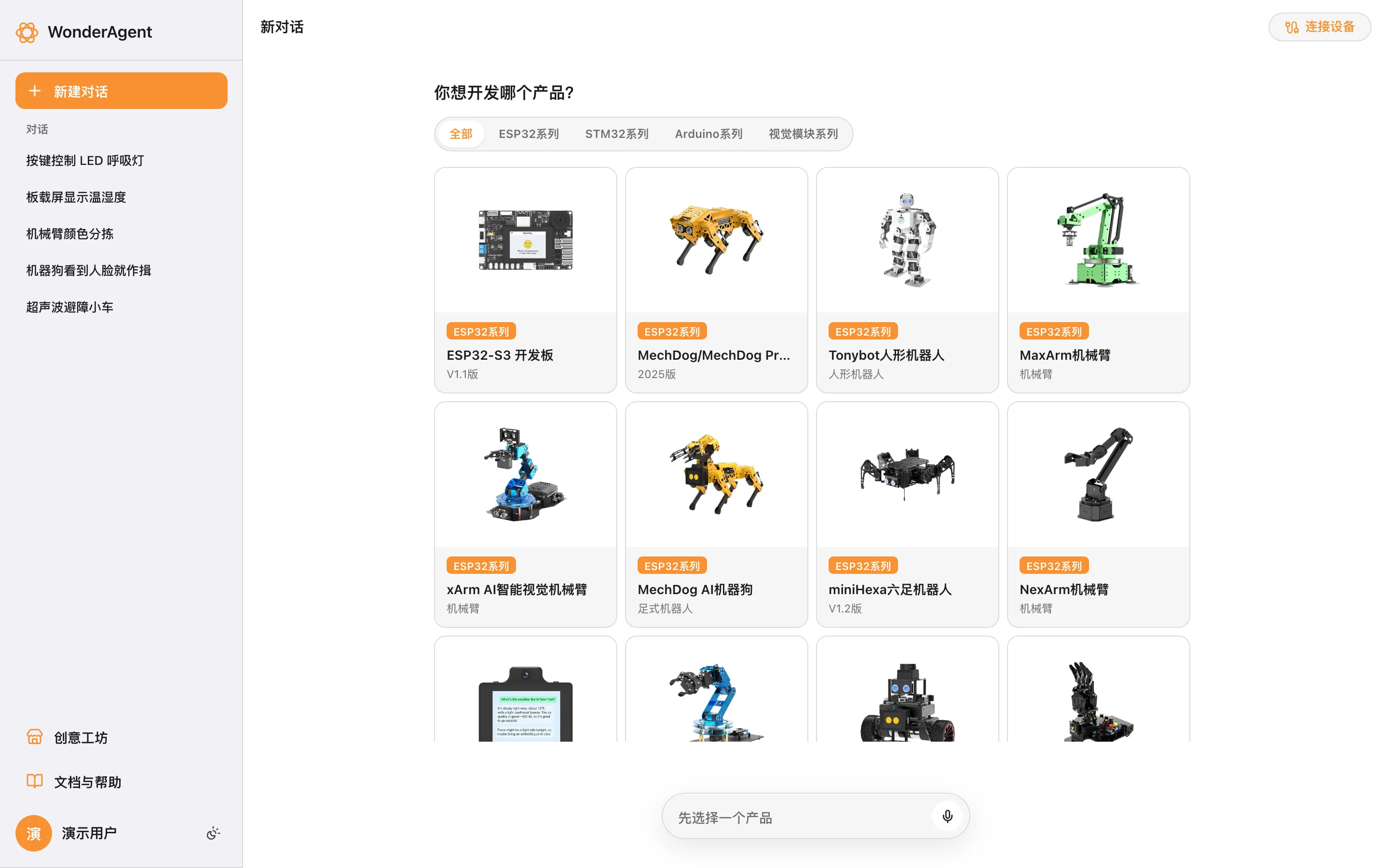Click the WonderAgent logo icon
Image resolution: width=1389 pixels, height=868 pixels.
pyautogui.click(x=27, y=32)
